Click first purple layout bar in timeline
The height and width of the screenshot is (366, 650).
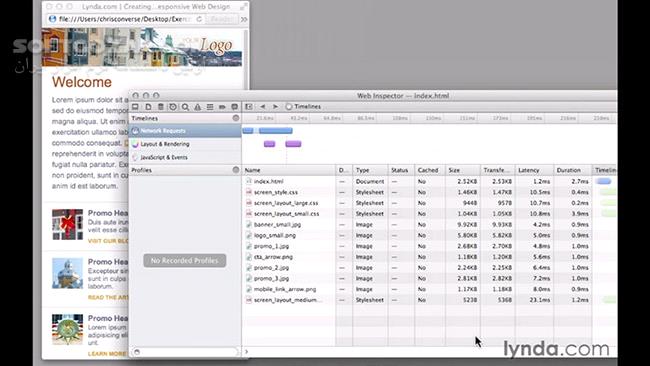[269, 144]
